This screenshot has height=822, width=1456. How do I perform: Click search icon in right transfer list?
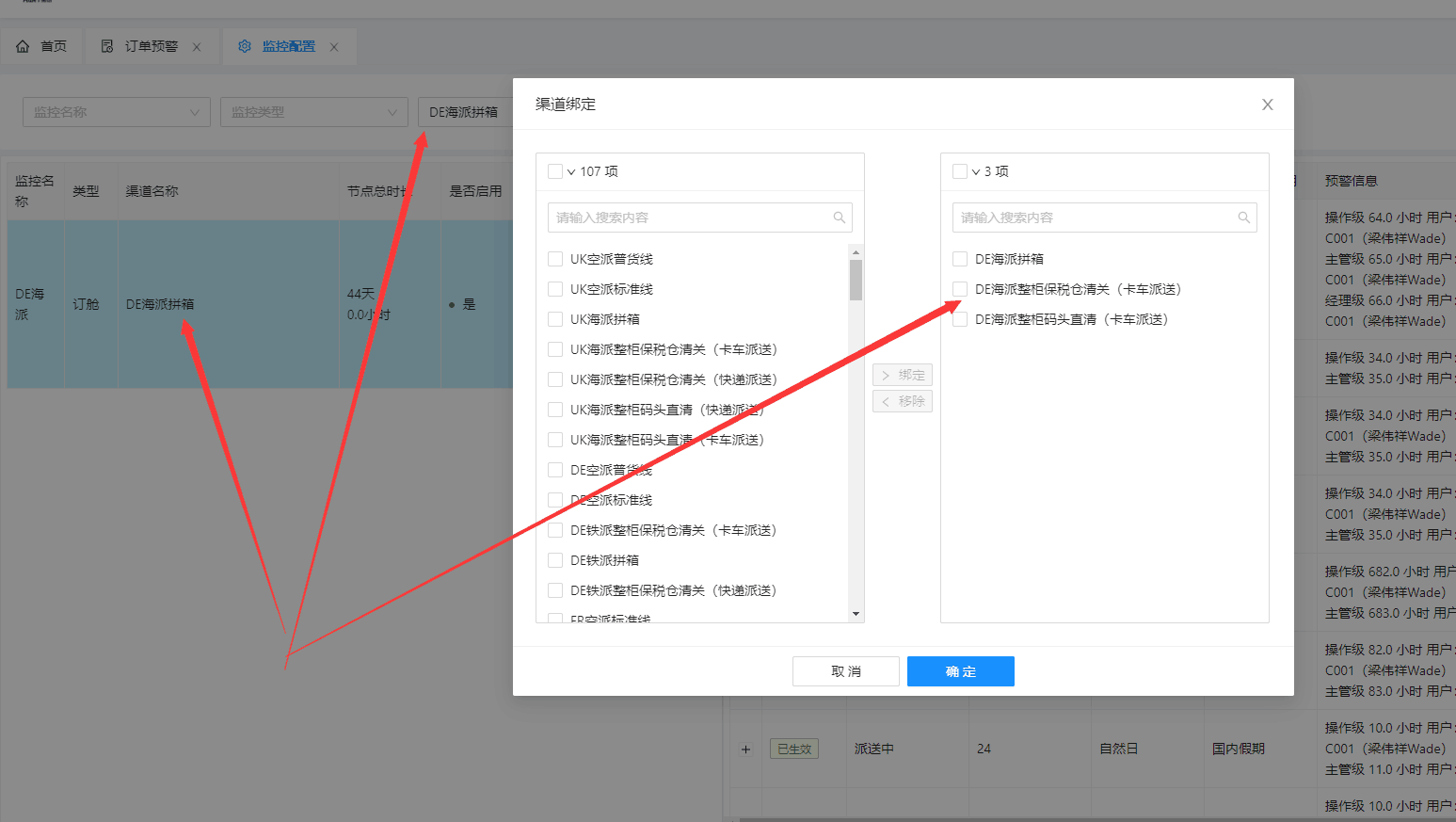click(1243, 218)
